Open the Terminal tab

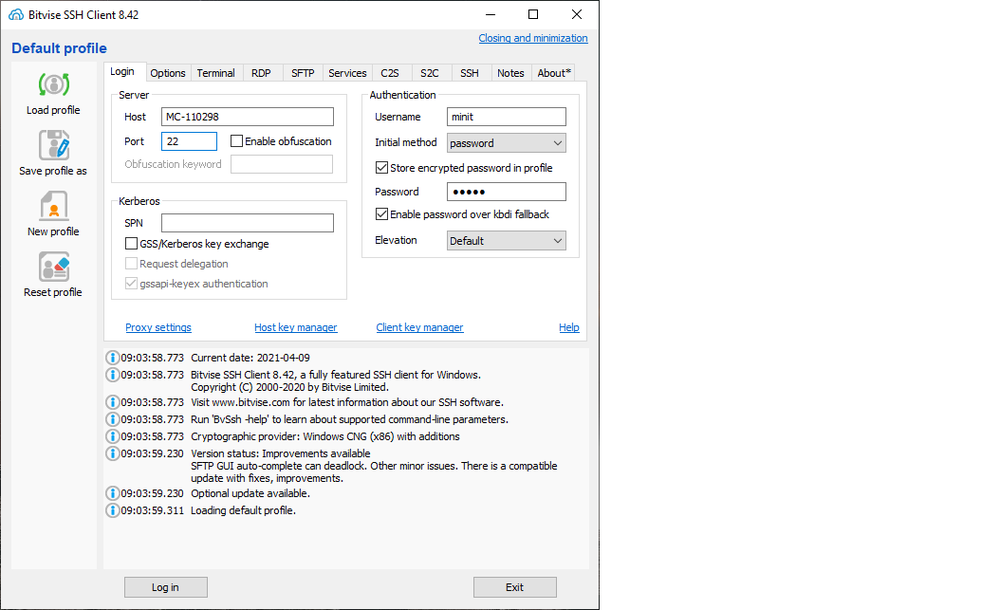tap(215, 72)
